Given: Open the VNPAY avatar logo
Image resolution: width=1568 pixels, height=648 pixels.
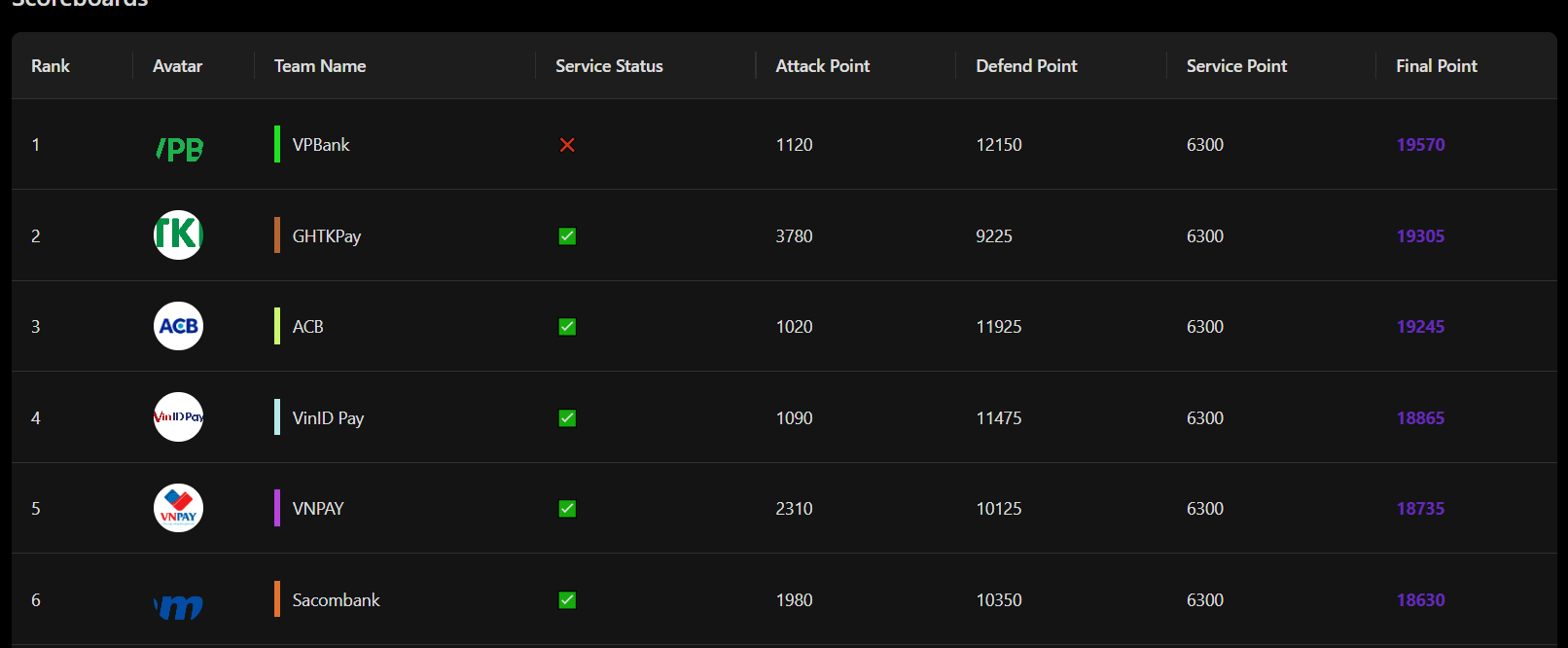Looking at the screenshot, I should [178, 508].
